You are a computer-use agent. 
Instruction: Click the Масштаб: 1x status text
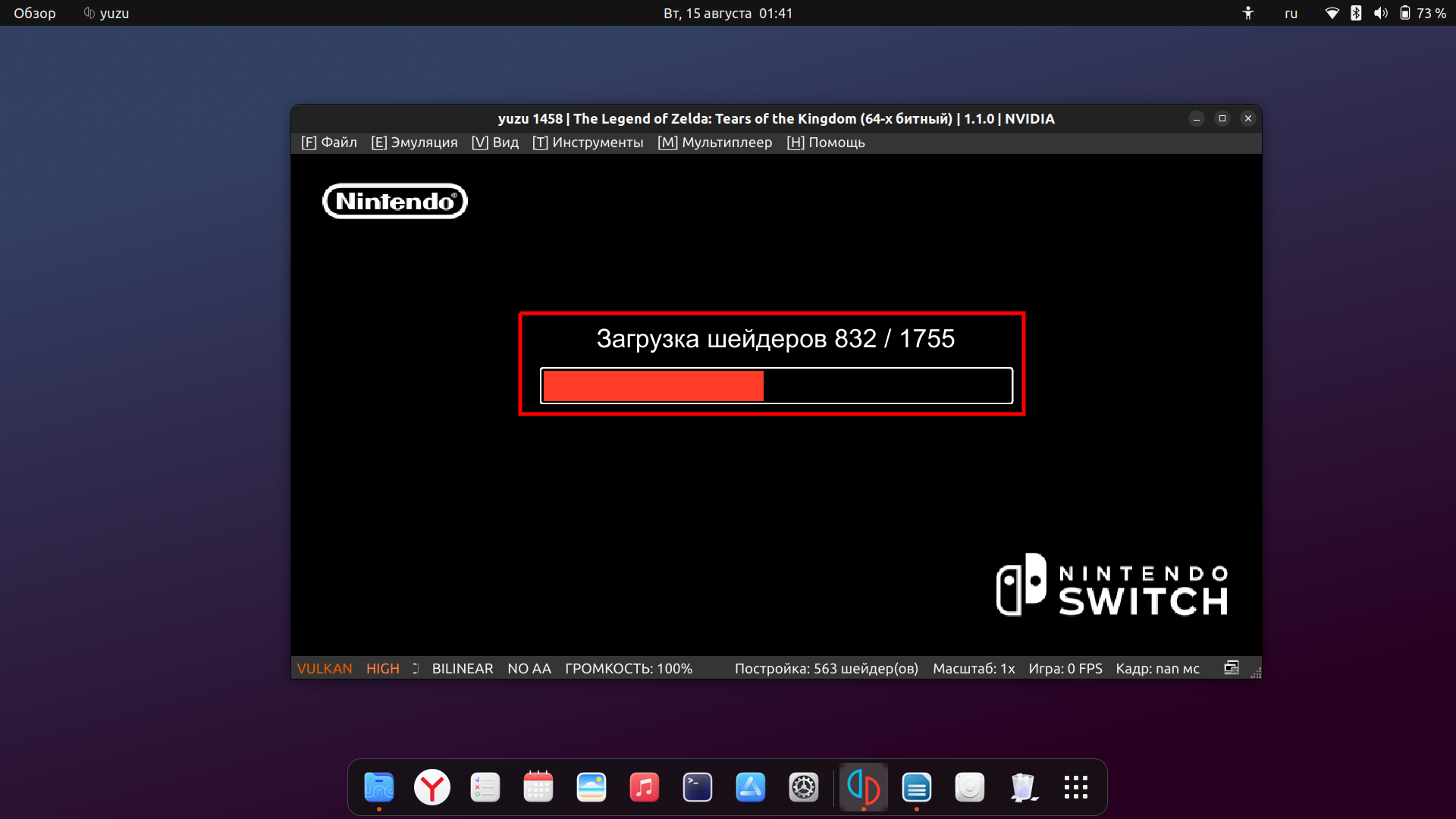tap(974, 668)
